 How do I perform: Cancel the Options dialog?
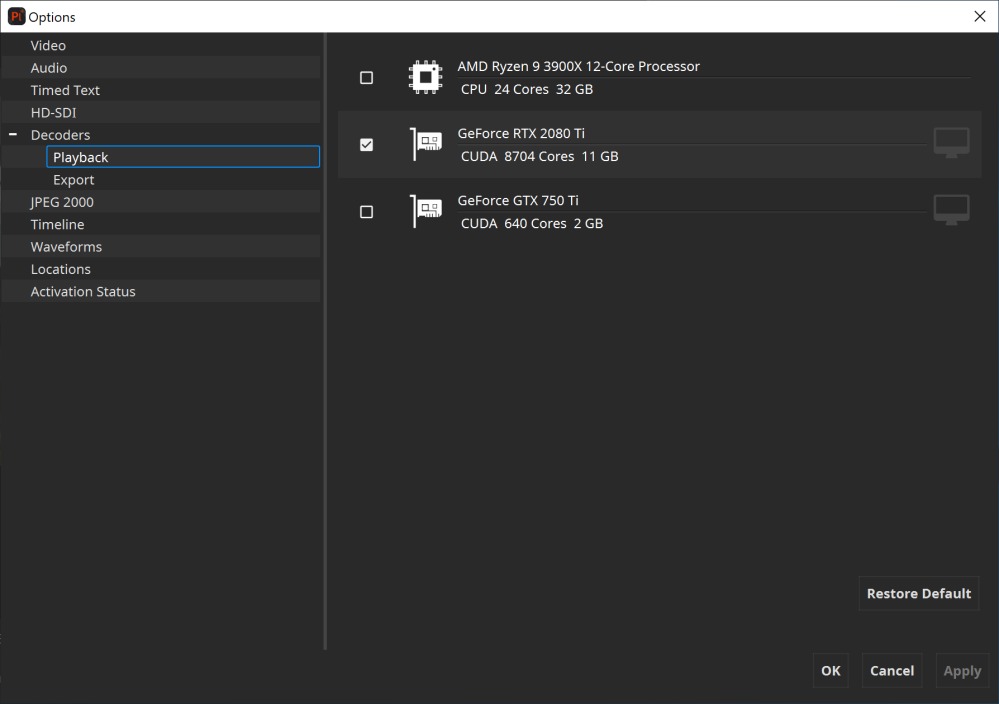click(891, 671)
